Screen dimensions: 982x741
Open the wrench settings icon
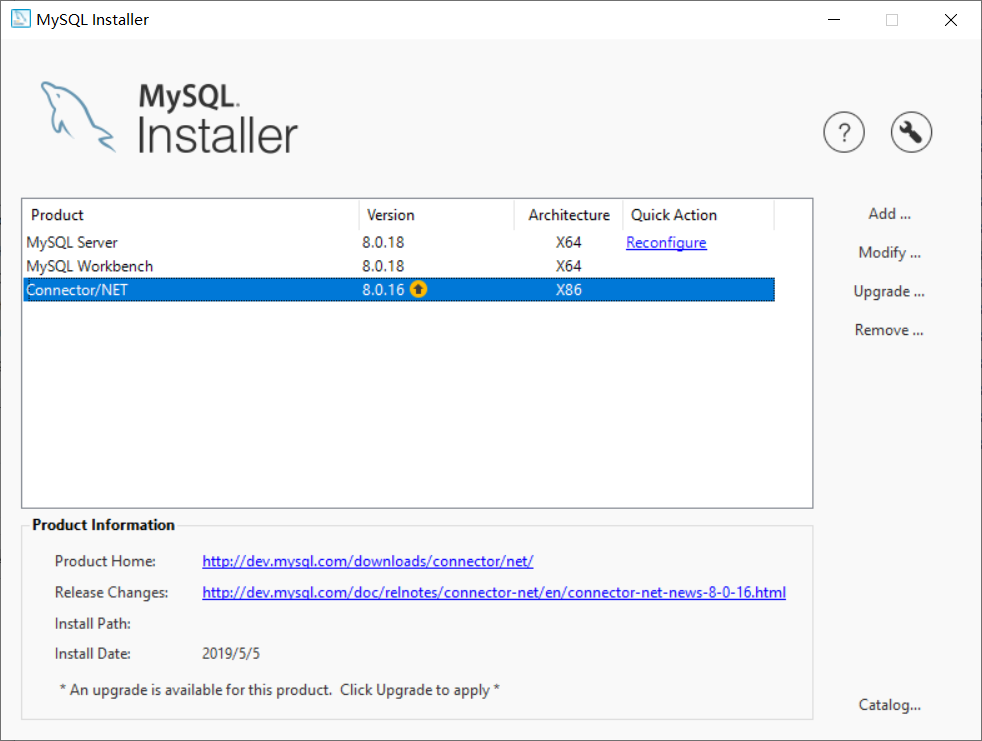[911, 132]
